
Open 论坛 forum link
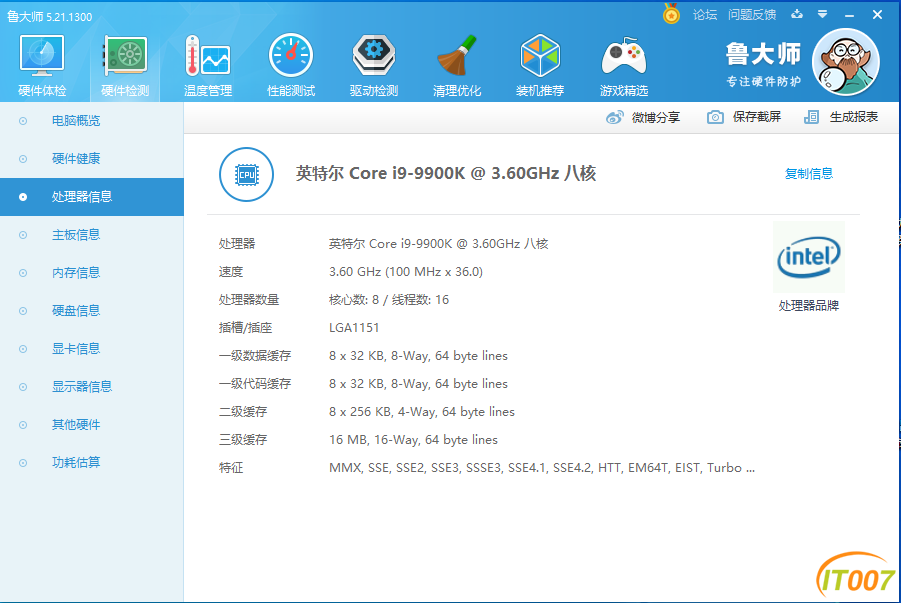coord(704,14)
